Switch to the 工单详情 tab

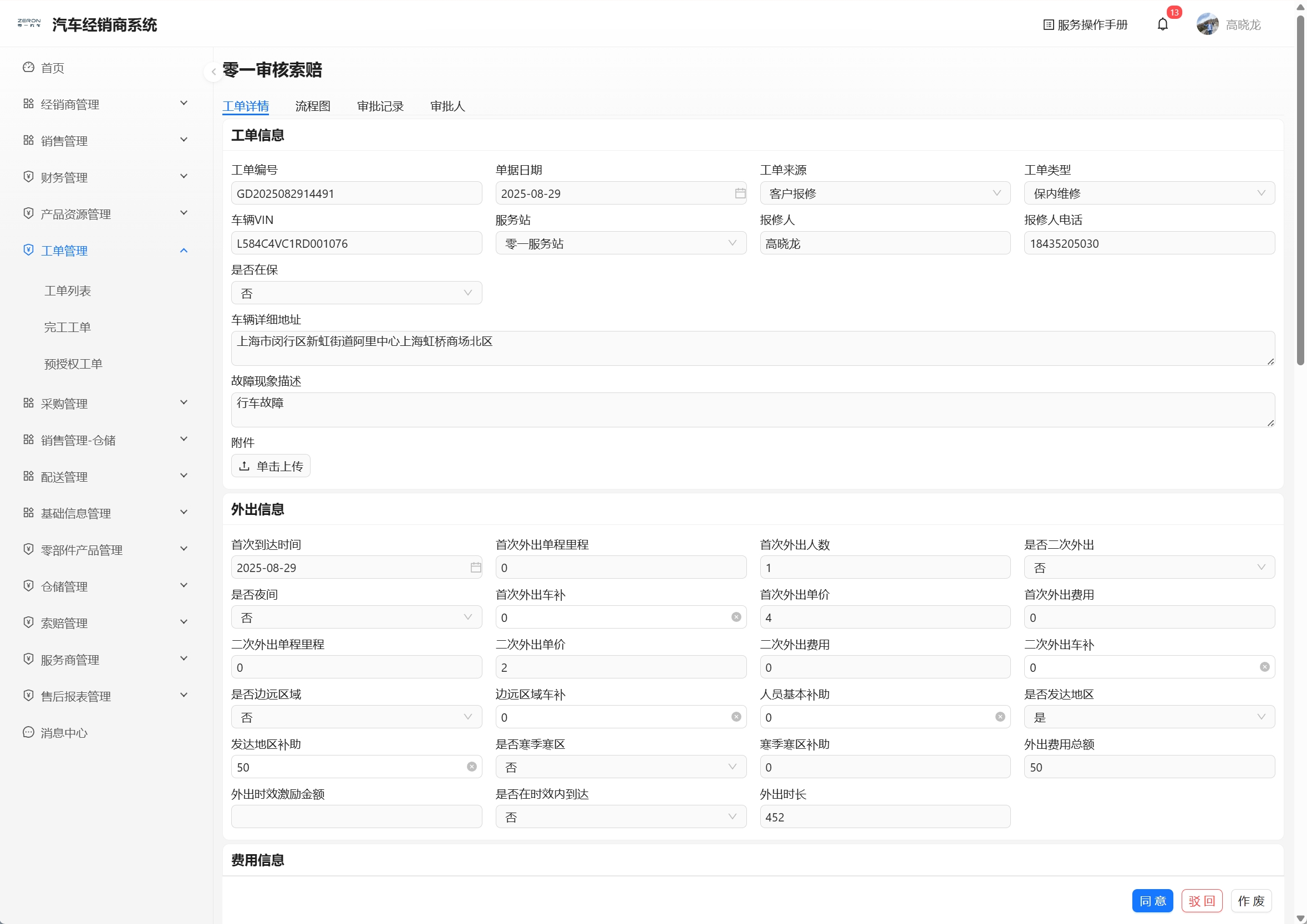tap(245, 106)
